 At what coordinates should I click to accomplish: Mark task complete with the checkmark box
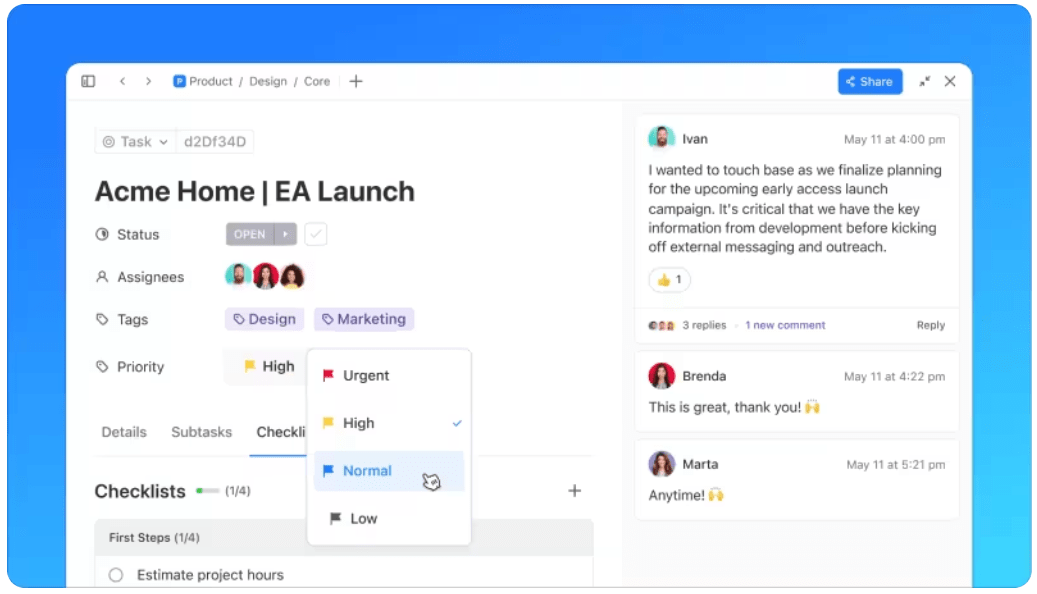[315, 234]
